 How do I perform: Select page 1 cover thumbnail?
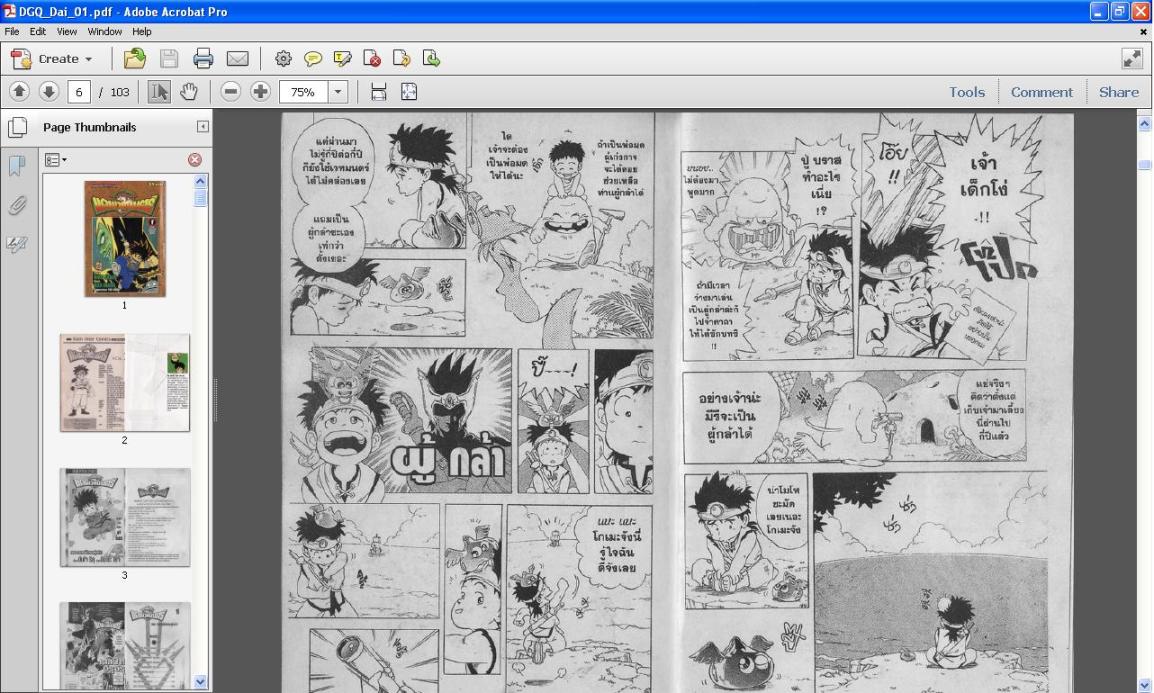pyautogui.click(x=124, y=239)
